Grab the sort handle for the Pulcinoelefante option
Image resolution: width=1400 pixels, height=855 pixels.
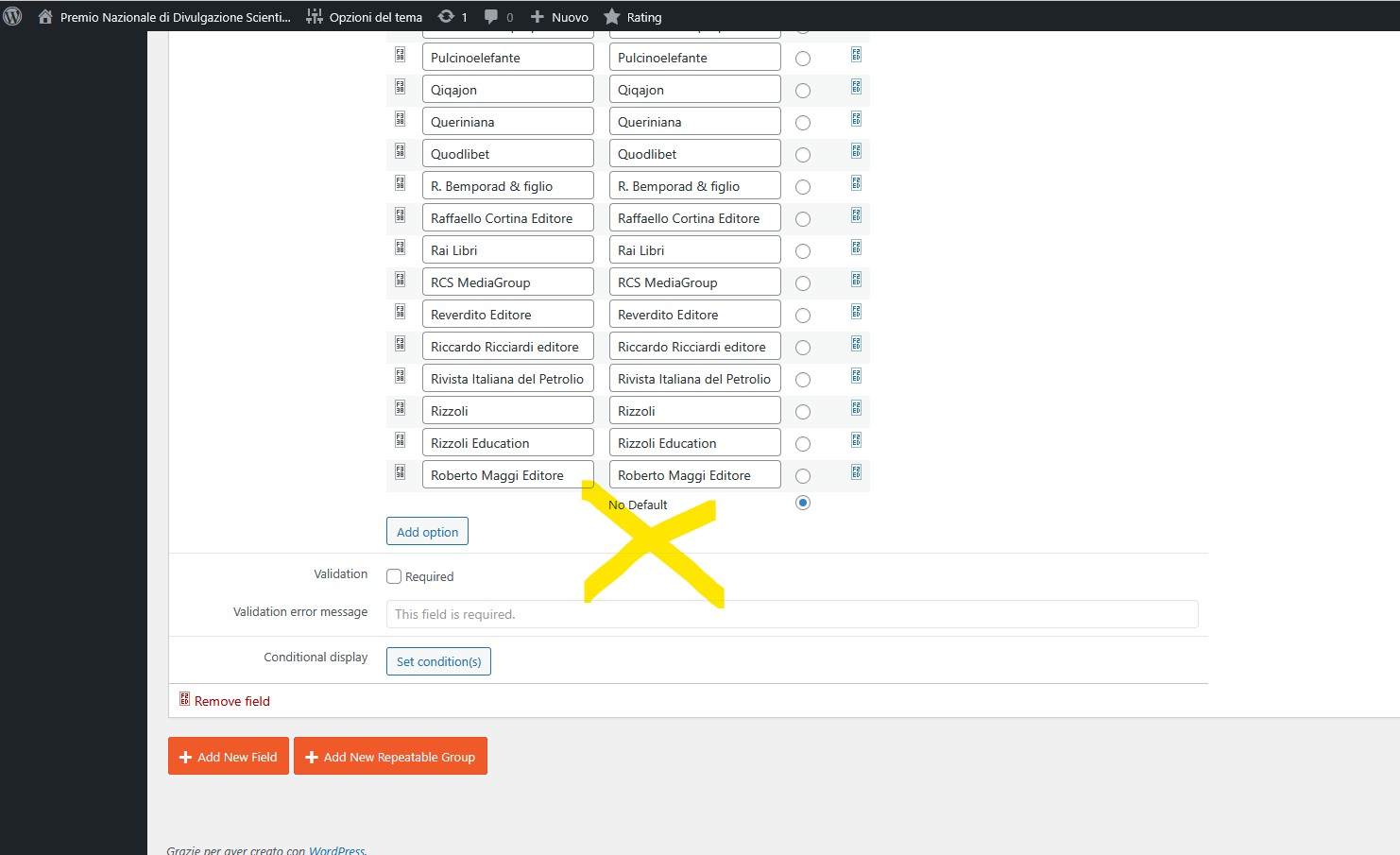coord(401,55)
